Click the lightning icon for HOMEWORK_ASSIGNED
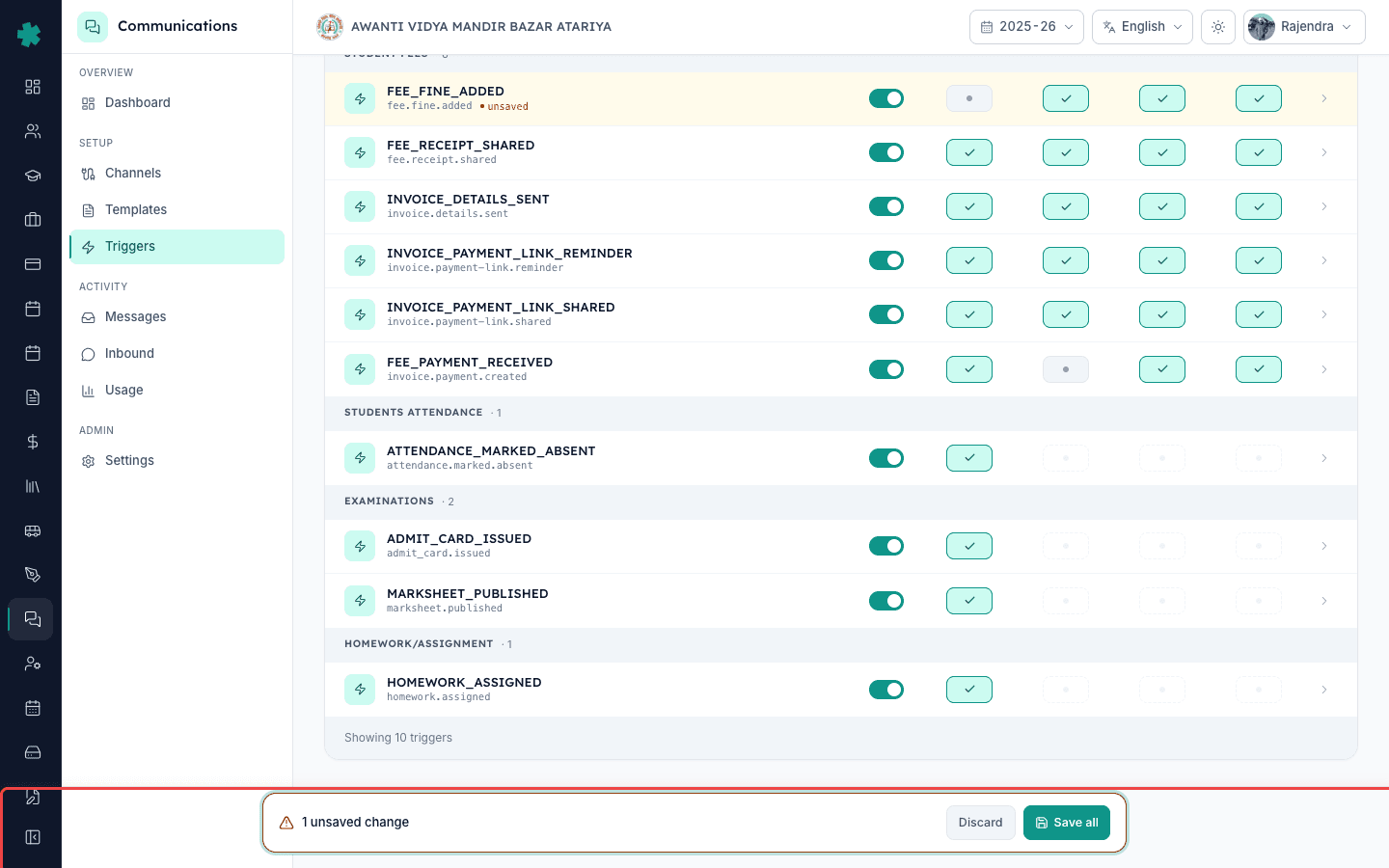The image size is (1389, 868). tap(360, 690)
